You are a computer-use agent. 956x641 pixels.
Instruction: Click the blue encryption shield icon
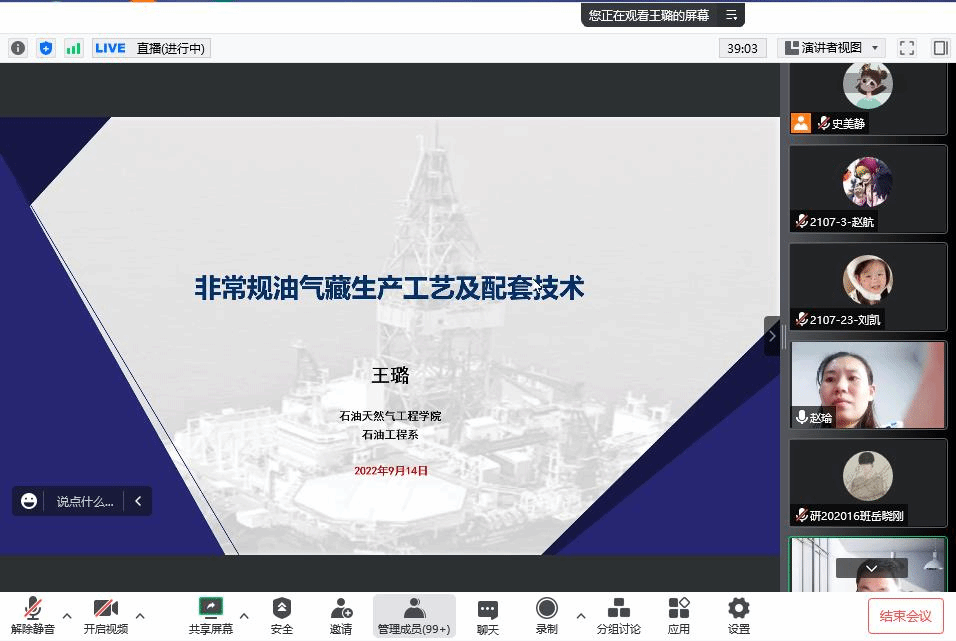point(46,48)
